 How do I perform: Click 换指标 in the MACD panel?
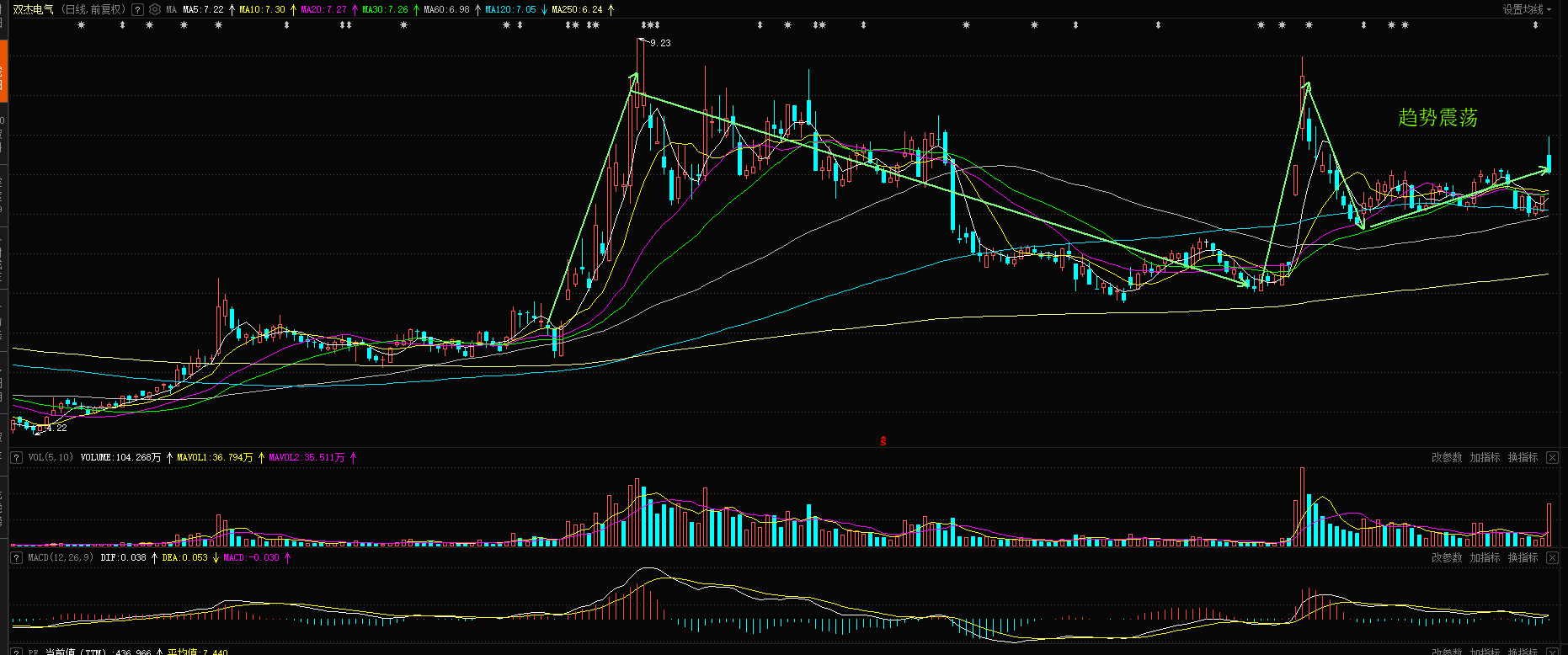click(1523, 558)
